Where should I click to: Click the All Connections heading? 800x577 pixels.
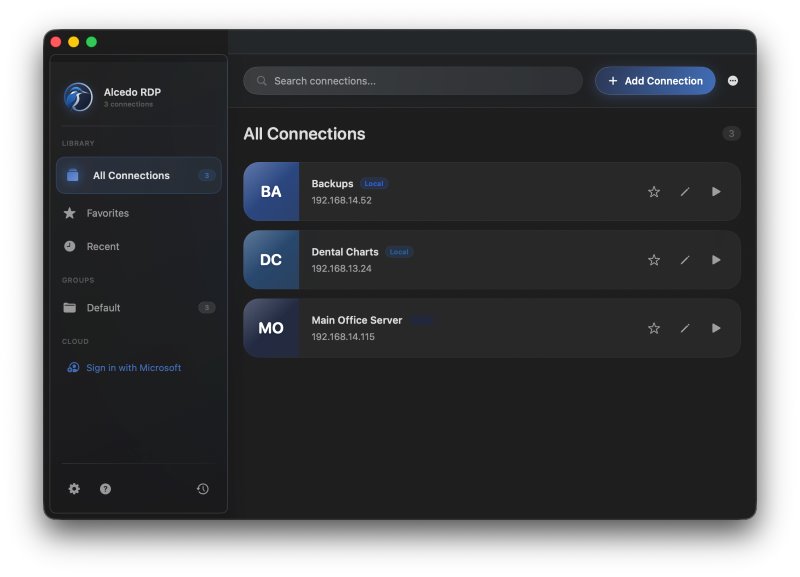coord(304,134)
